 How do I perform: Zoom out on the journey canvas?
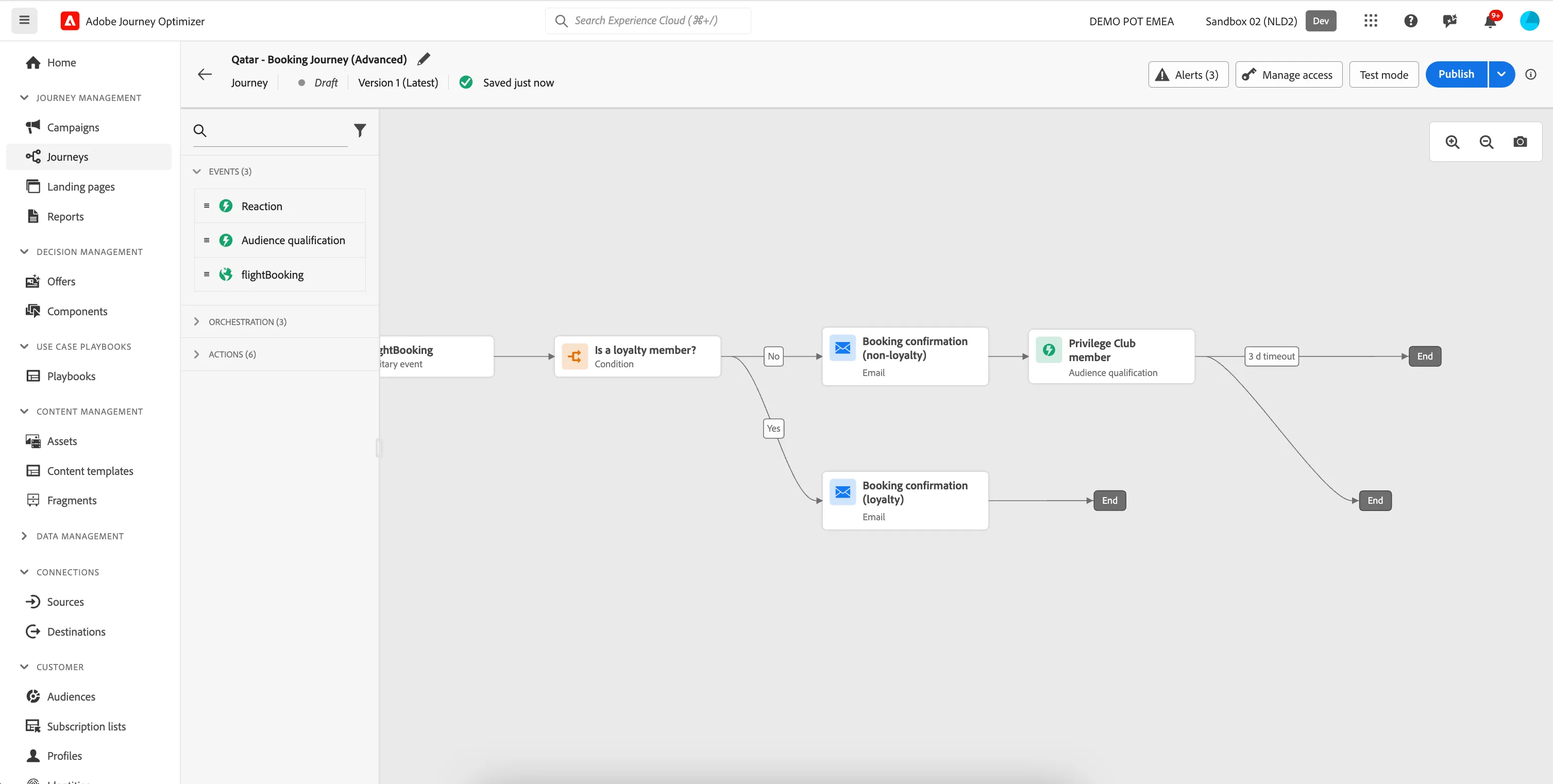[x=1486, y=142]
